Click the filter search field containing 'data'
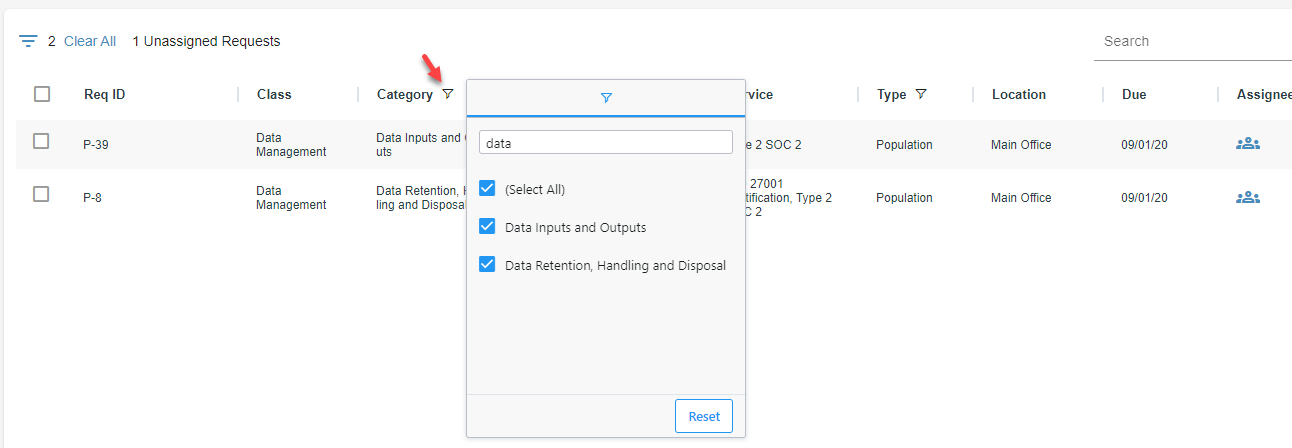 point(606,143)
